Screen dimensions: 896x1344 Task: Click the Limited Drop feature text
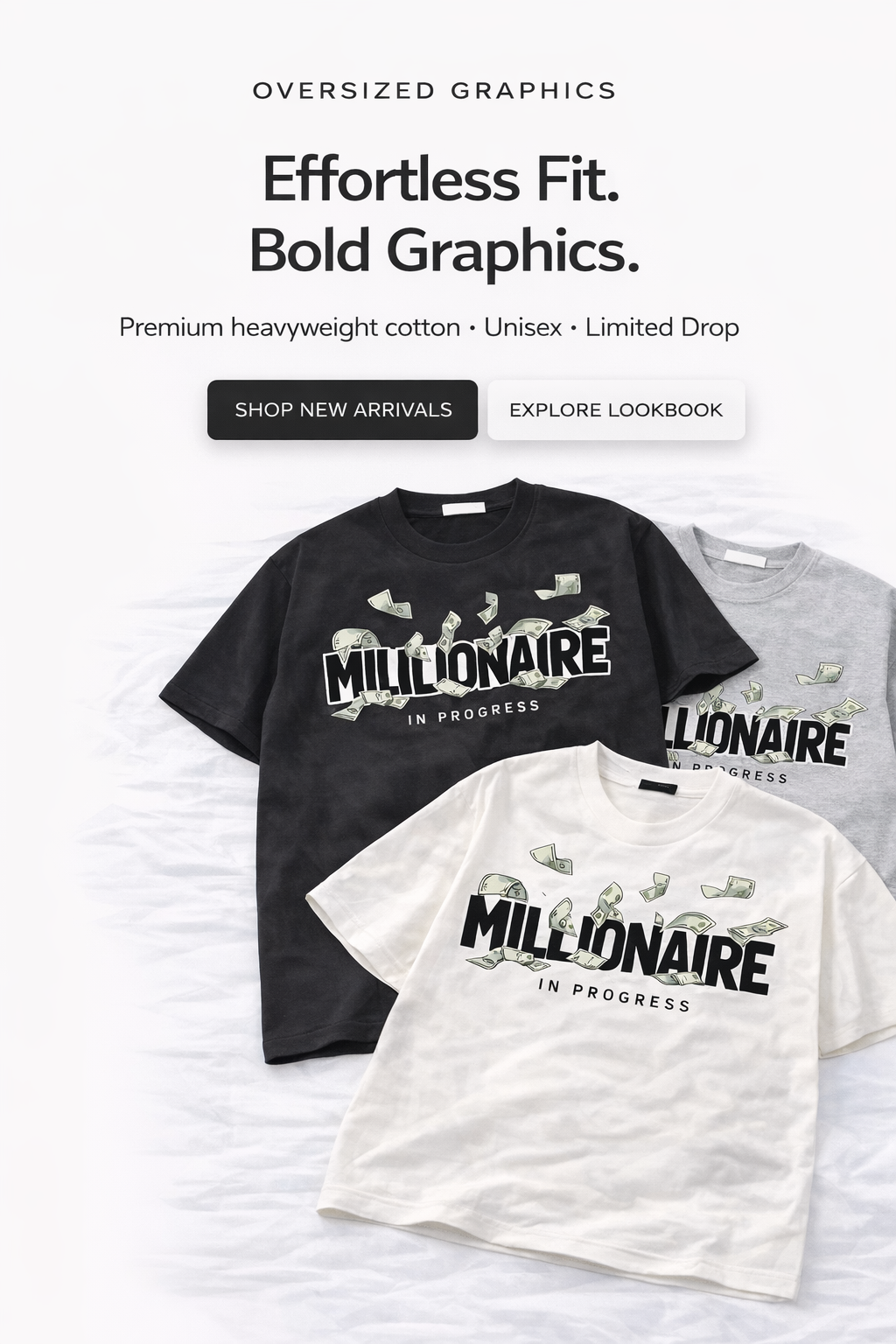point(662,327)
